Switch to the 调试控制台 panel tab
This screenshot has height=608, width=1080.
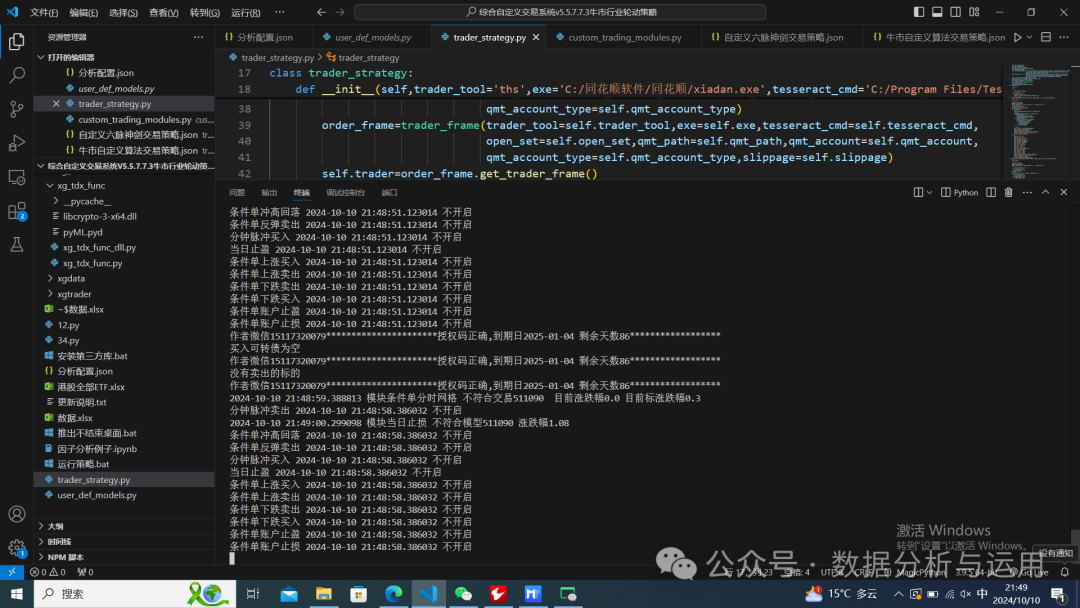(345, 193)
